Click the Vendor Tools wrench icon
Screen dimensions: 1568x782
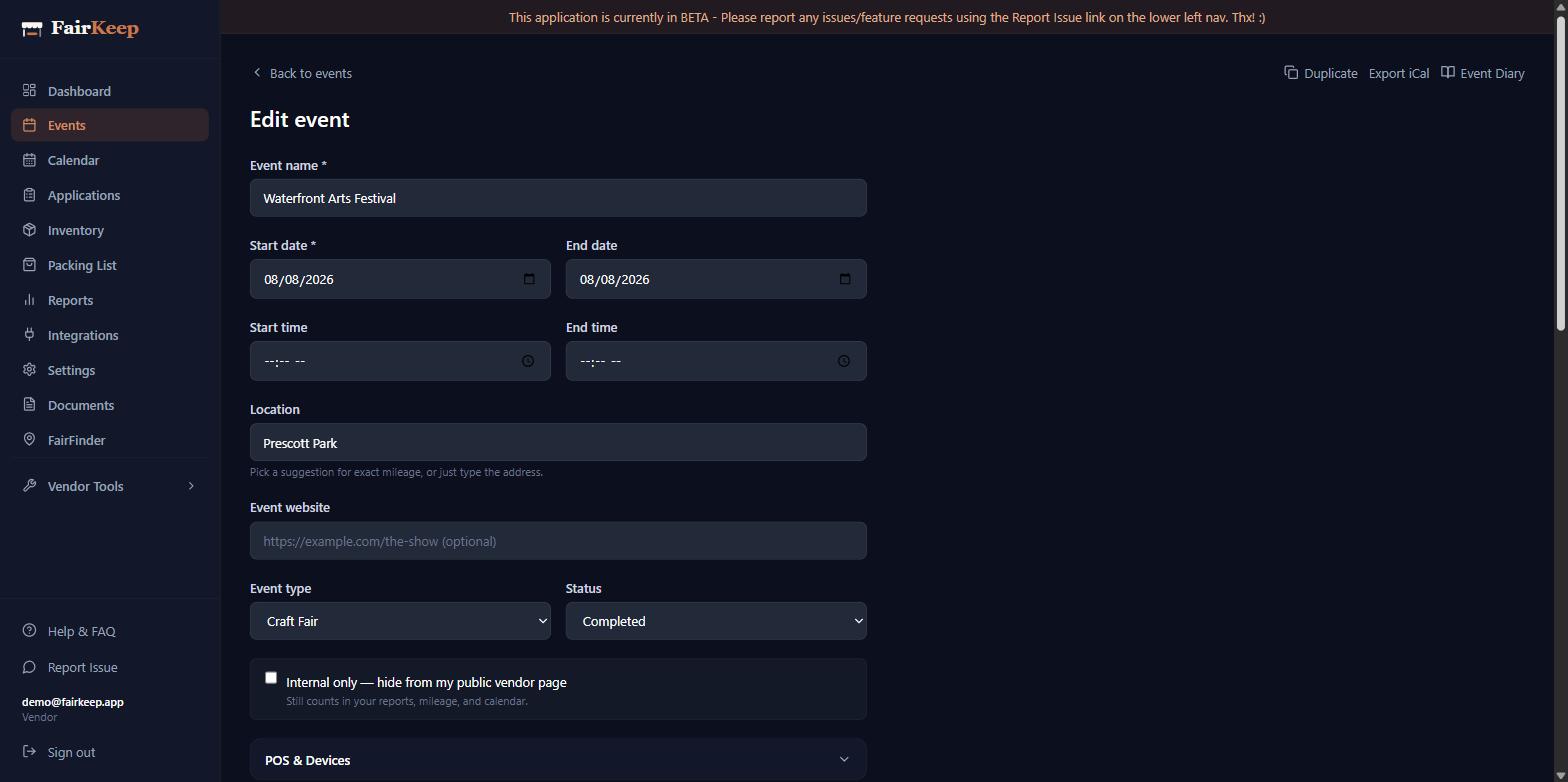click(x=30, y=486)
